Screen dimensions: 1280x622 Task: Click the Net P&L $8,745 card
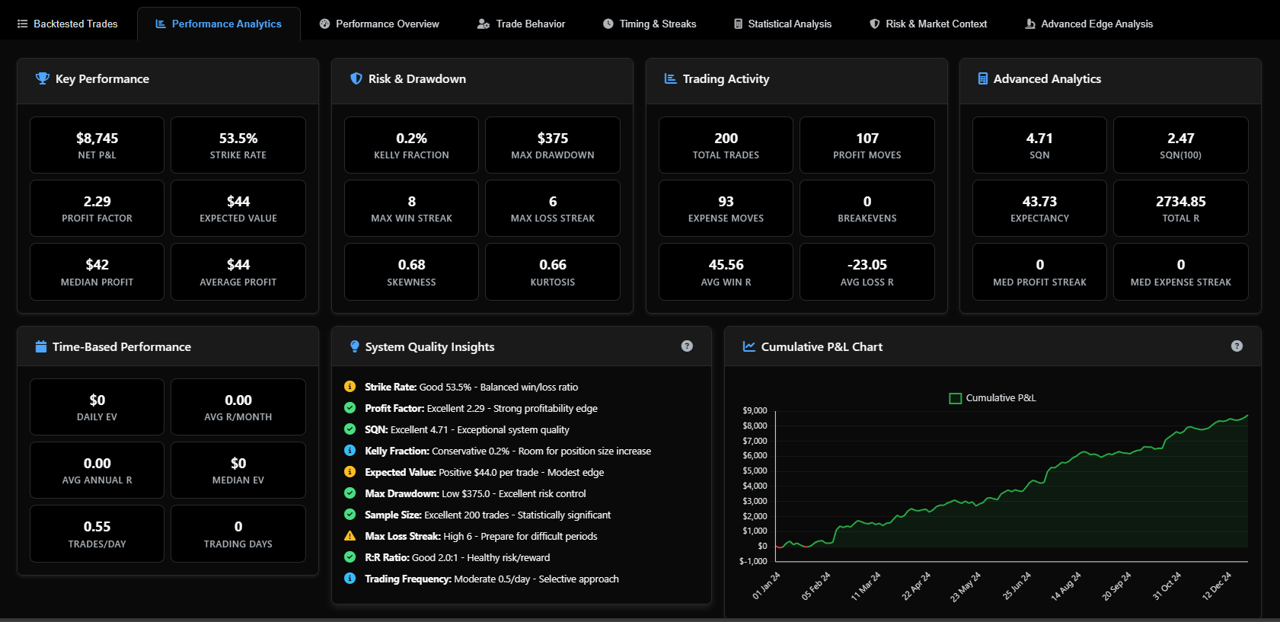(97, 145)
